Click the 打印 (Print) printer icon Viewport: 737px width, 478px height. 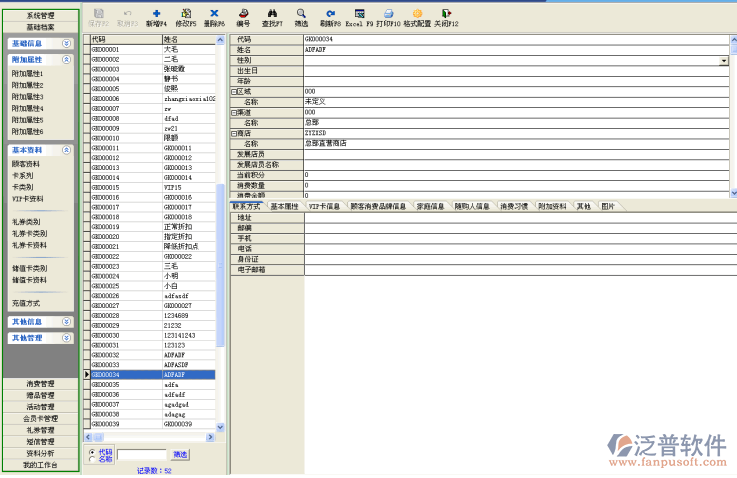[388, 12]
